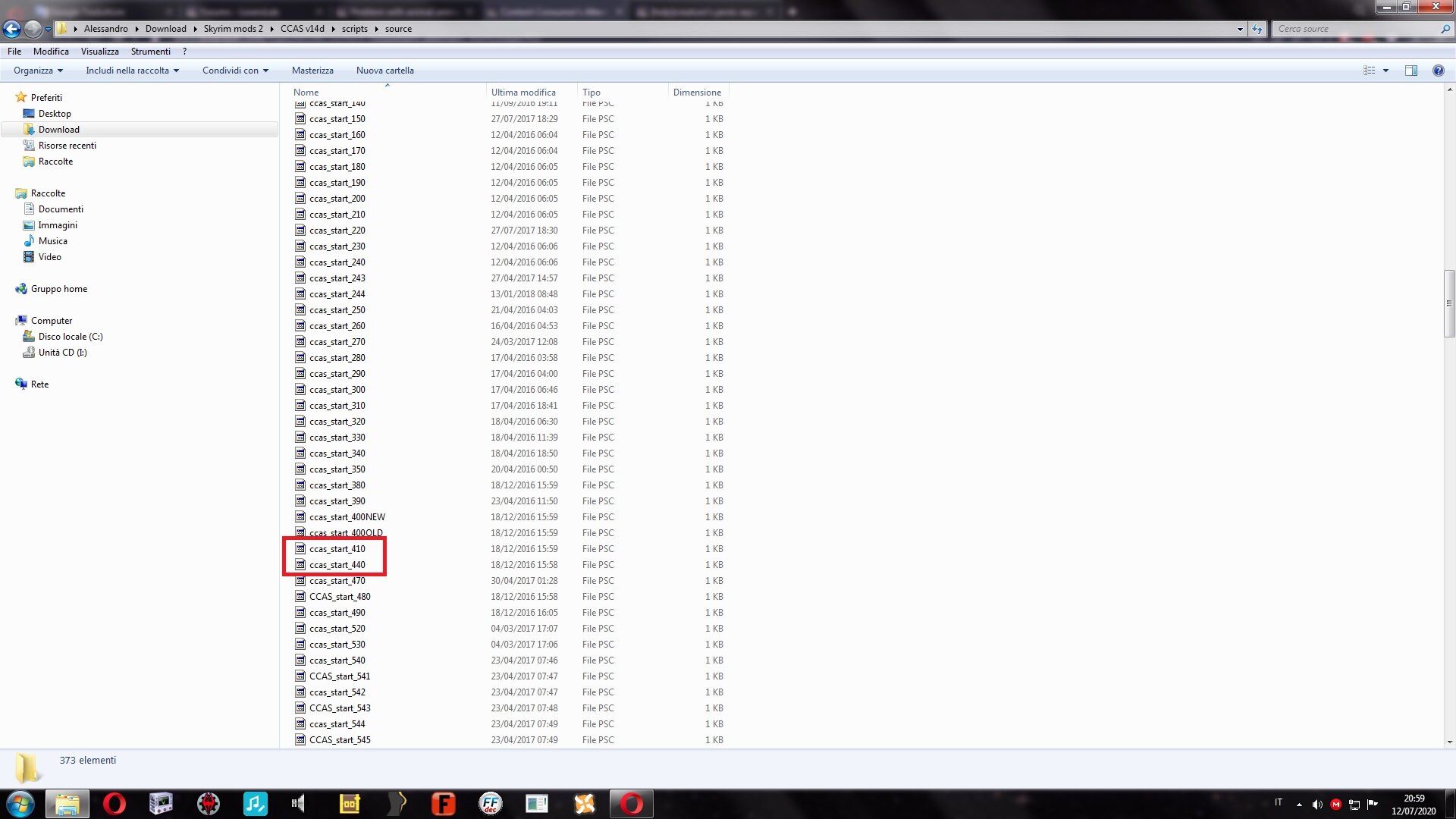
Task: Click the volume icon in system tray
Action: (x=1317, y=805)
